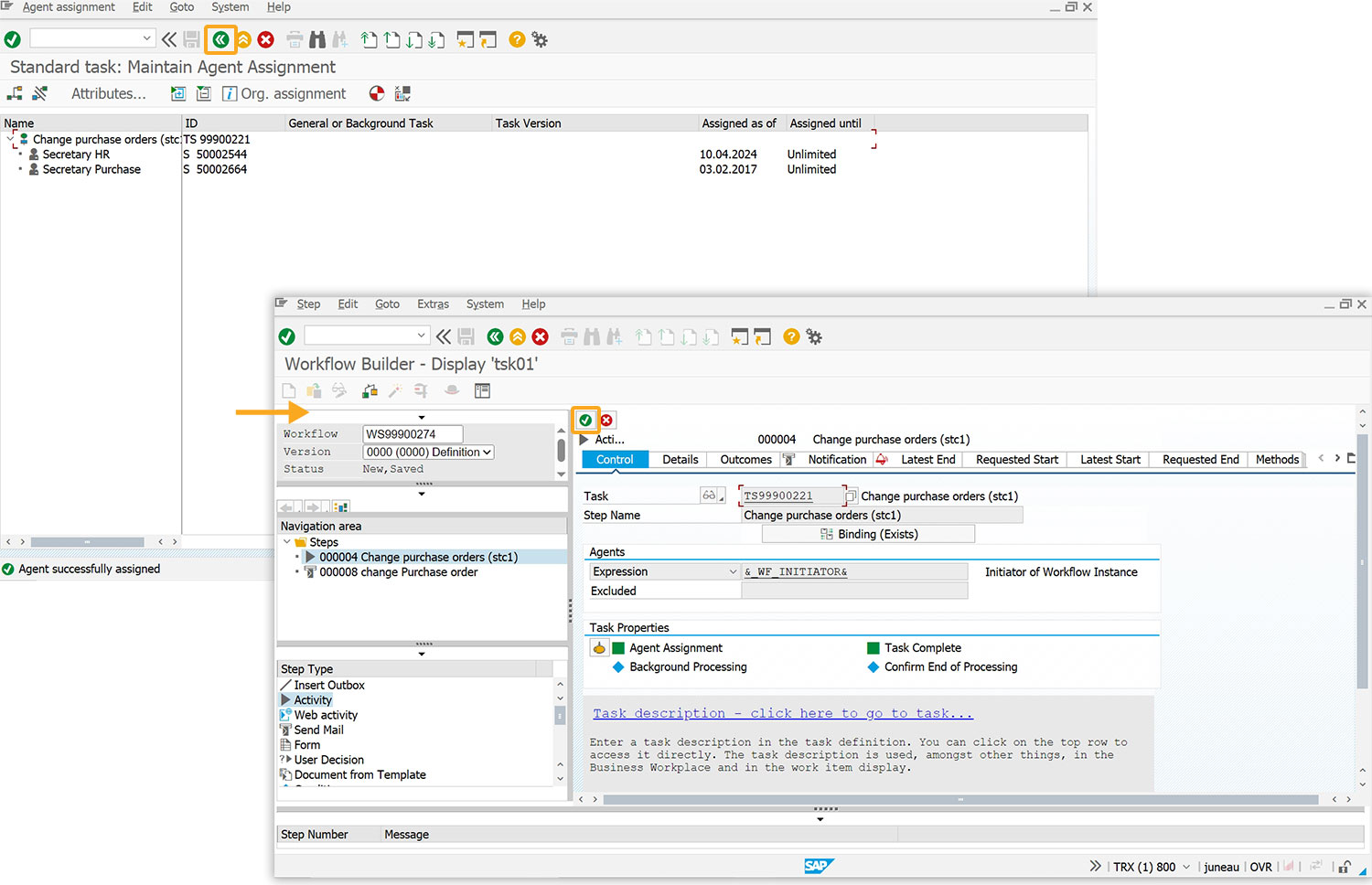1372x885 pixels.
Task: Collapse the Change purchase orders tree node
Action: (x=11, y=139)
